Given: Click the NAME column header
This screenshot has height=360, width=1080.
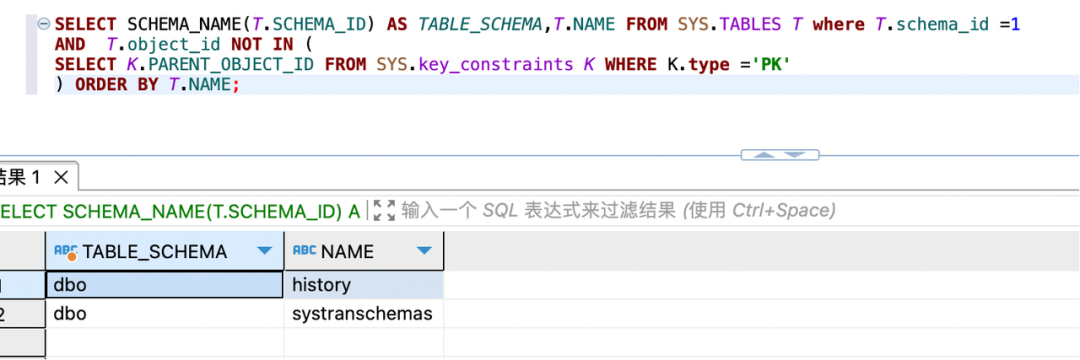Looking at the screenshot, I should coord(364,251).
